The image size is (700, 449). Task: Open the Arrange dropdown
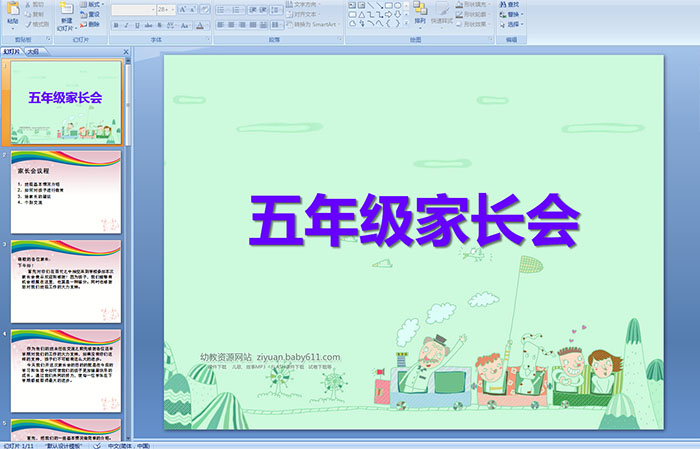420,13
